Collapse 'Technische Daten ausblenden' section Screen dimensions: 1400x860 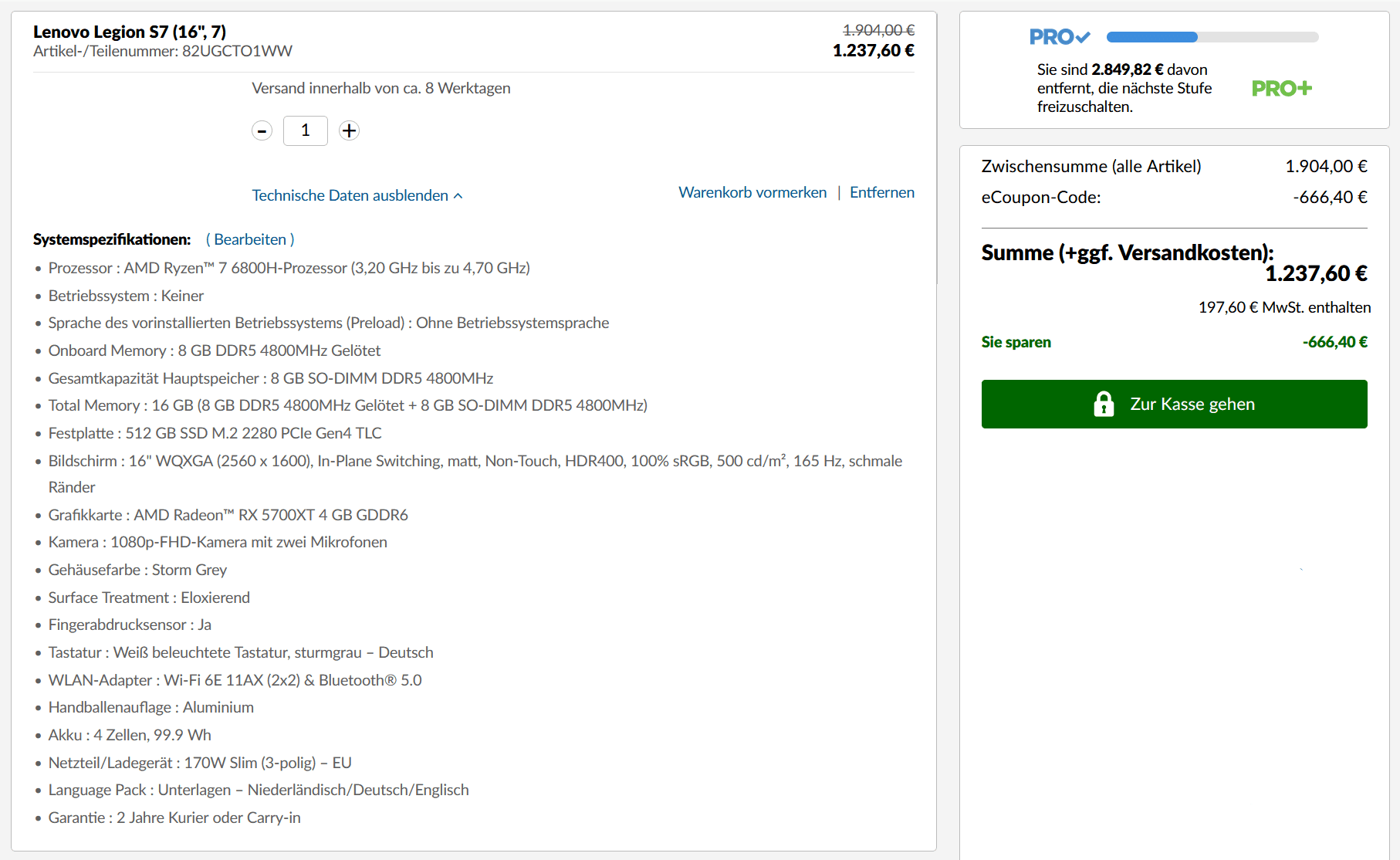pos(357,195)
